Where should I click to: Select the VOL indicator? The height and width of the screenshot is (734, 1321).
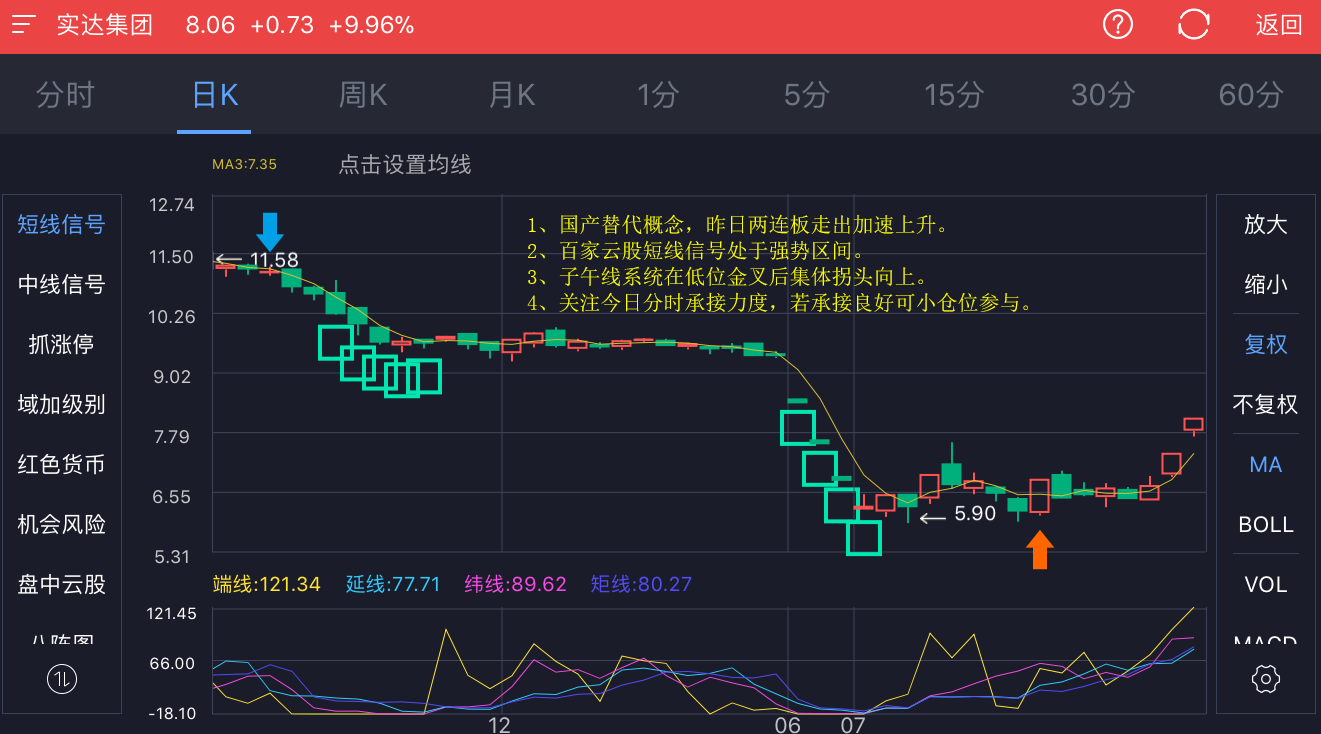[1265, 584]
